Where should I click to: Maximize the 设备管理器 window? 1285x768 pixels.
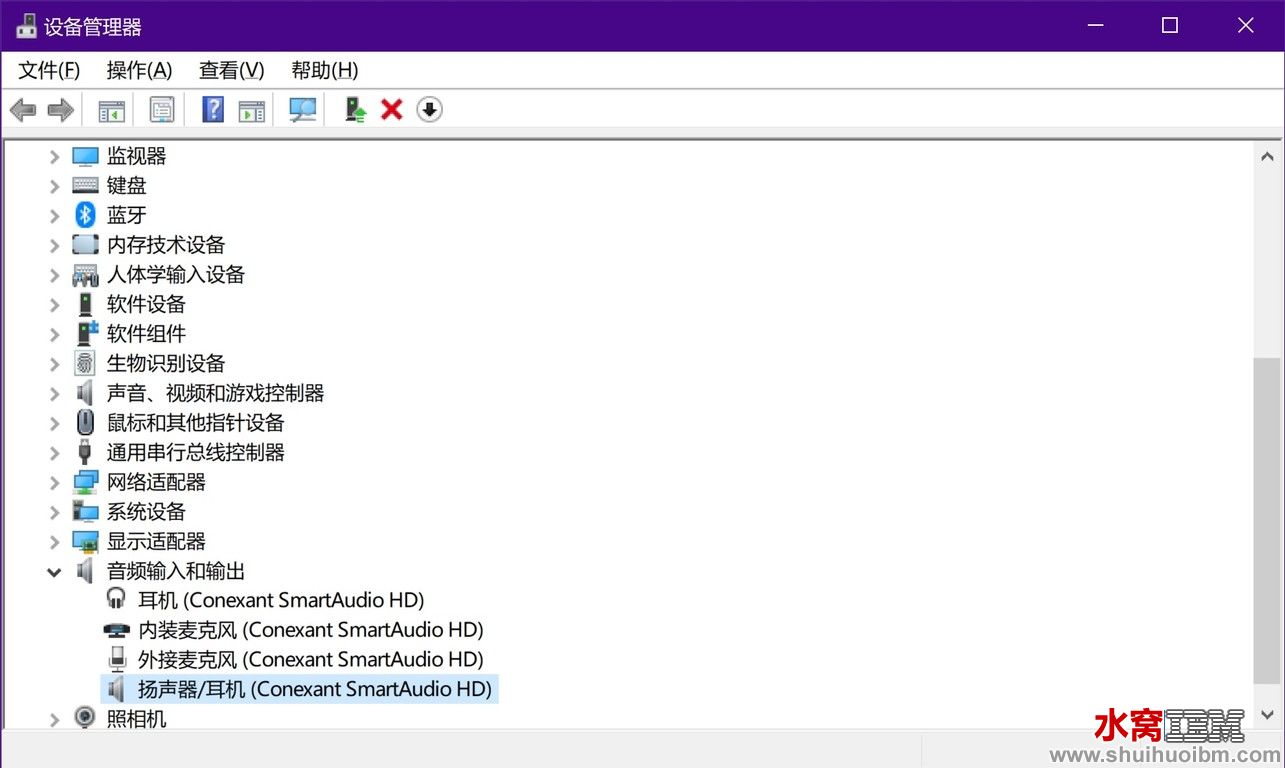(x=1170, y=25)
